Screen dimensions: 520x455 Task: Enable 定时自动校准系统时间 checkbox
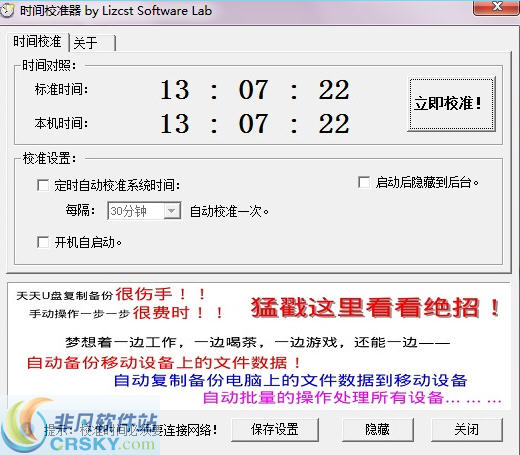[43, 185]
